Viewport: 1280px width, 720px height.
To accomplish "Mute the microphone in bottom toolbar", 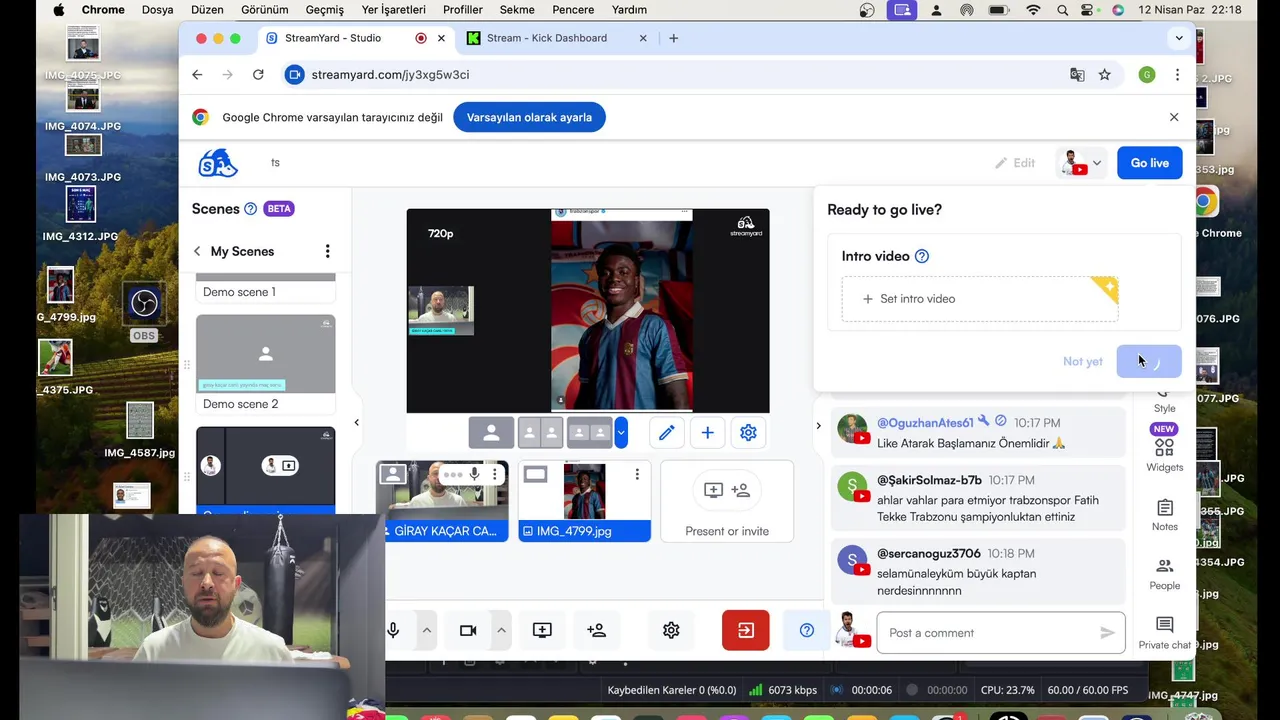I will (x=393, y=630).
